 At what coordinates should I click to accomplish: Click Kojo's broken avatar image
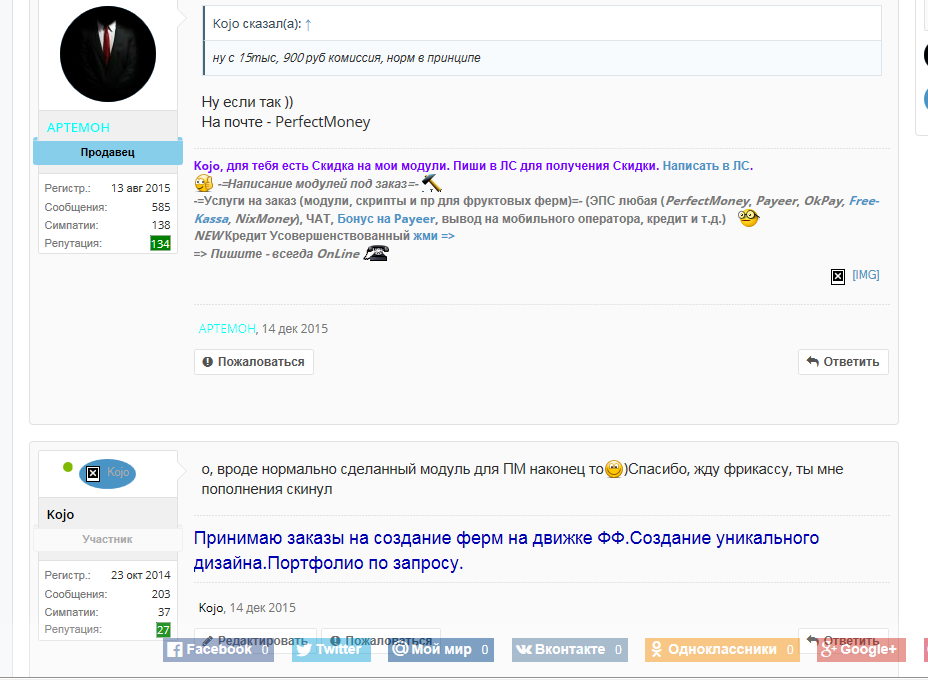(93, 473)
